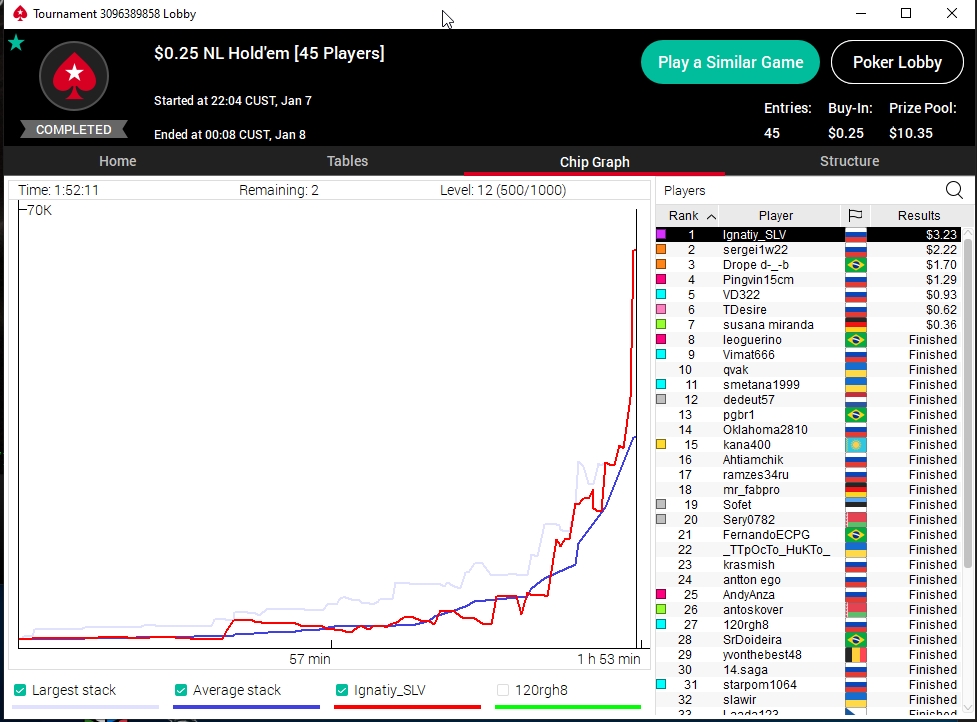Screen dimensions: 977x722
Task: Select player row mr_fabpro
Action: pyautogui.click(x=808, y=490)
